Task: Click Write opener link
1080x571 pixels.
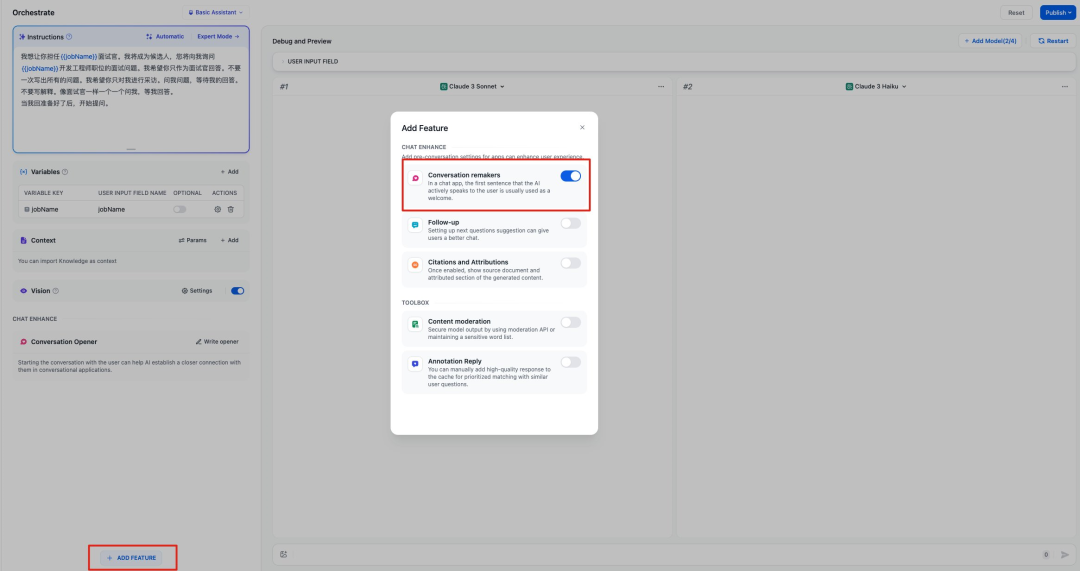Action: coord(217,342)
